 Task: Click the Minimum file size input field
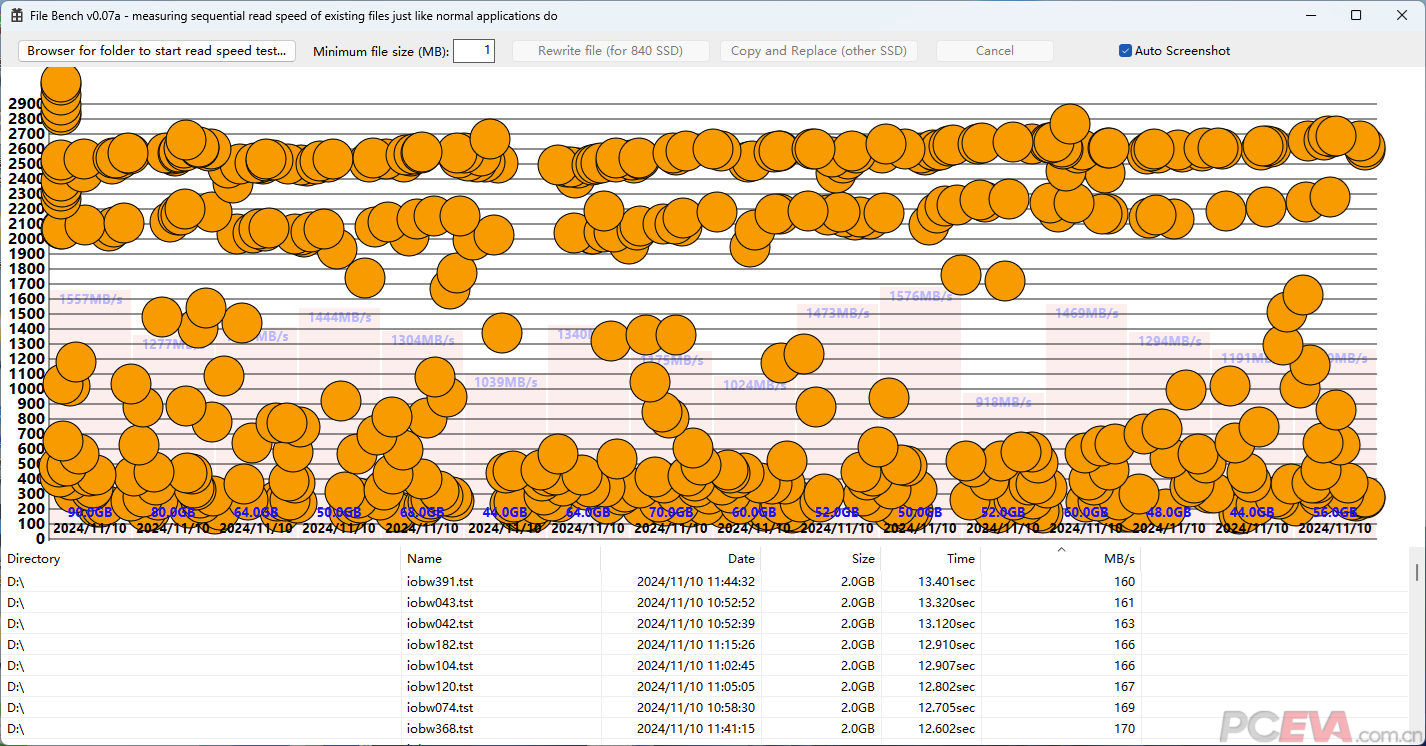click(x=473, y=51)
